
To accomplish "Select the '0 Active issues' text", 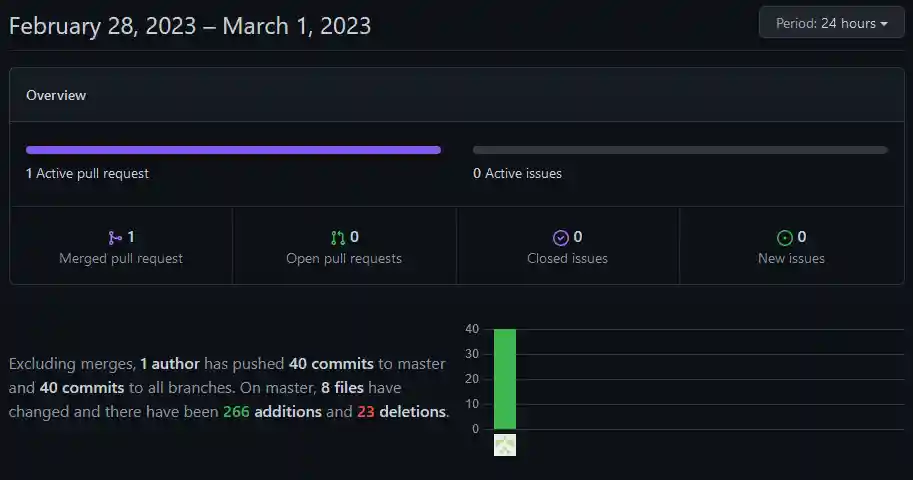I will pos(517,173).
